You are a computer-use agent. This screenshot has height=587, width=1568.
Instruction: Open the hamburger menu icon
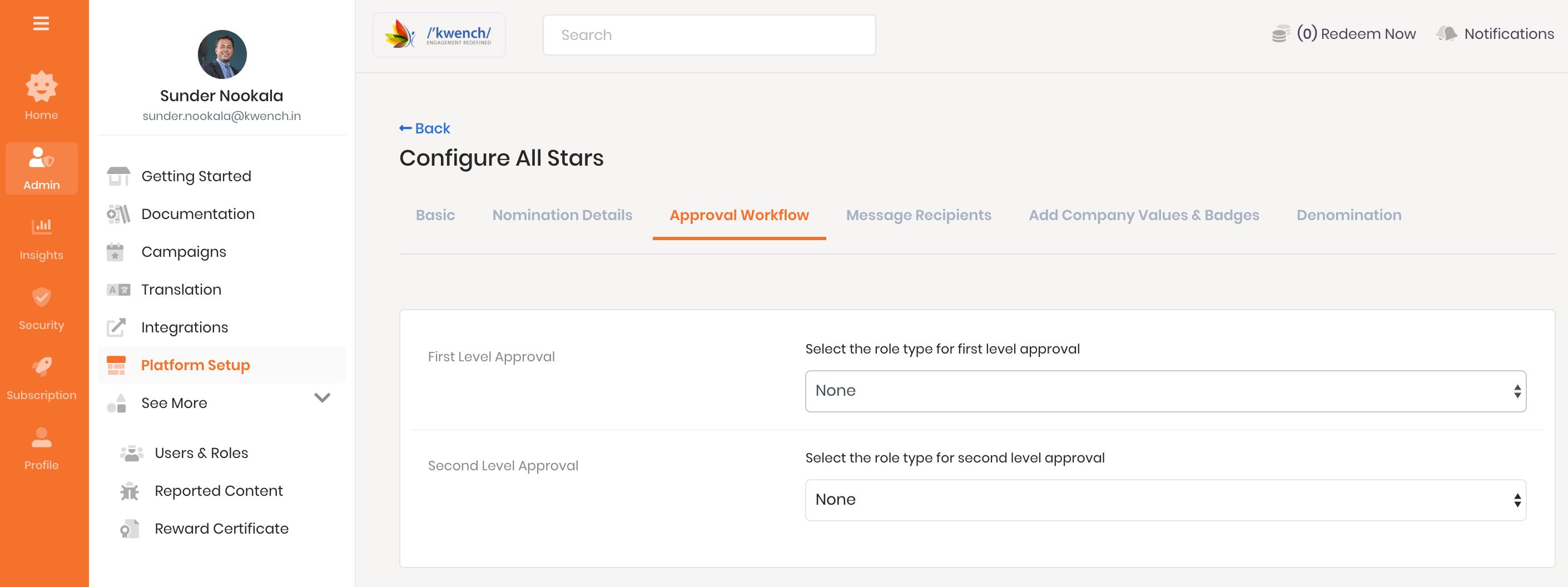(41, 23)
